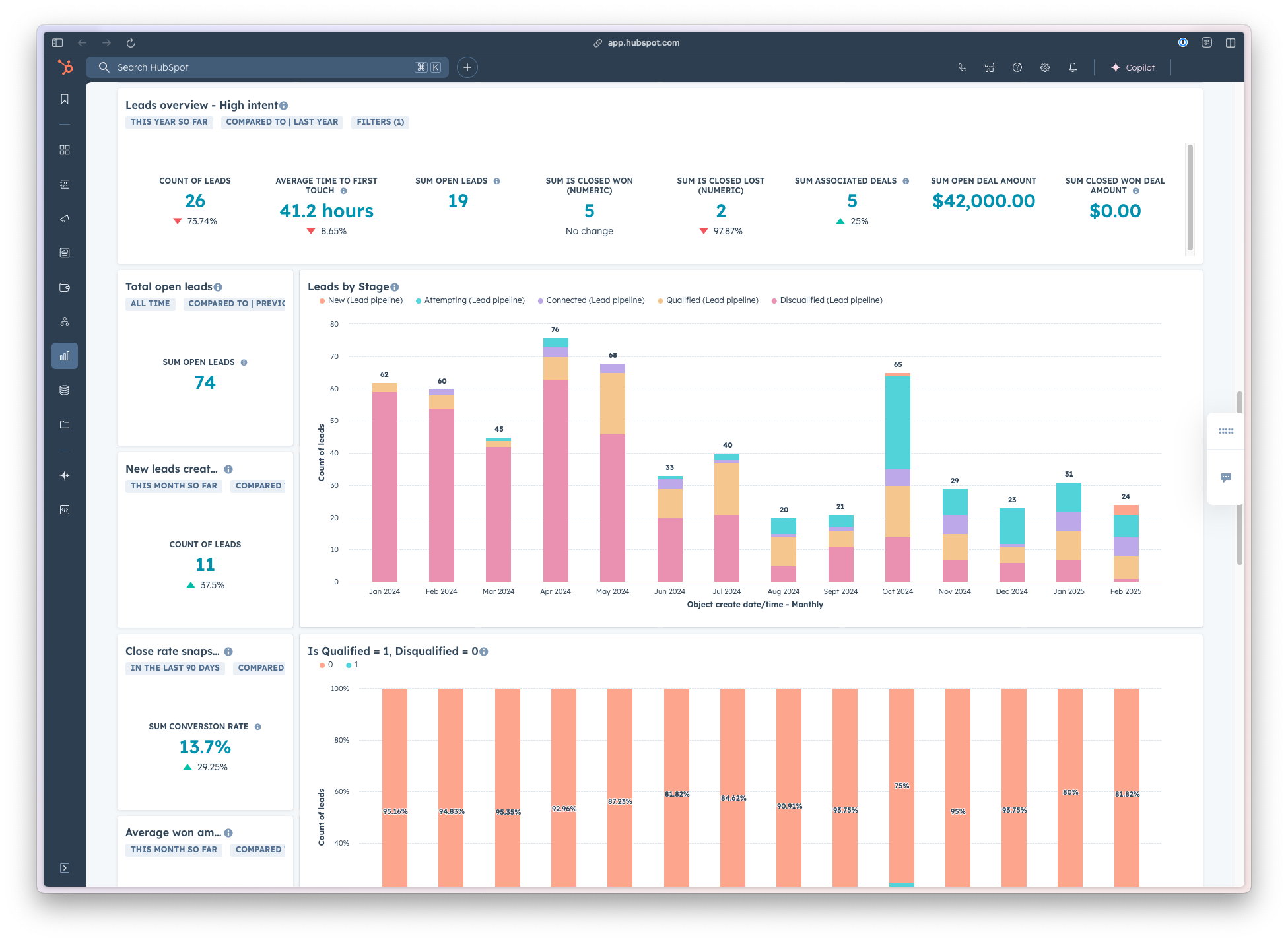Screen dimensions: 1288x942
Task: Open the floating chat feedback icon
Action: pos(1226,477)
